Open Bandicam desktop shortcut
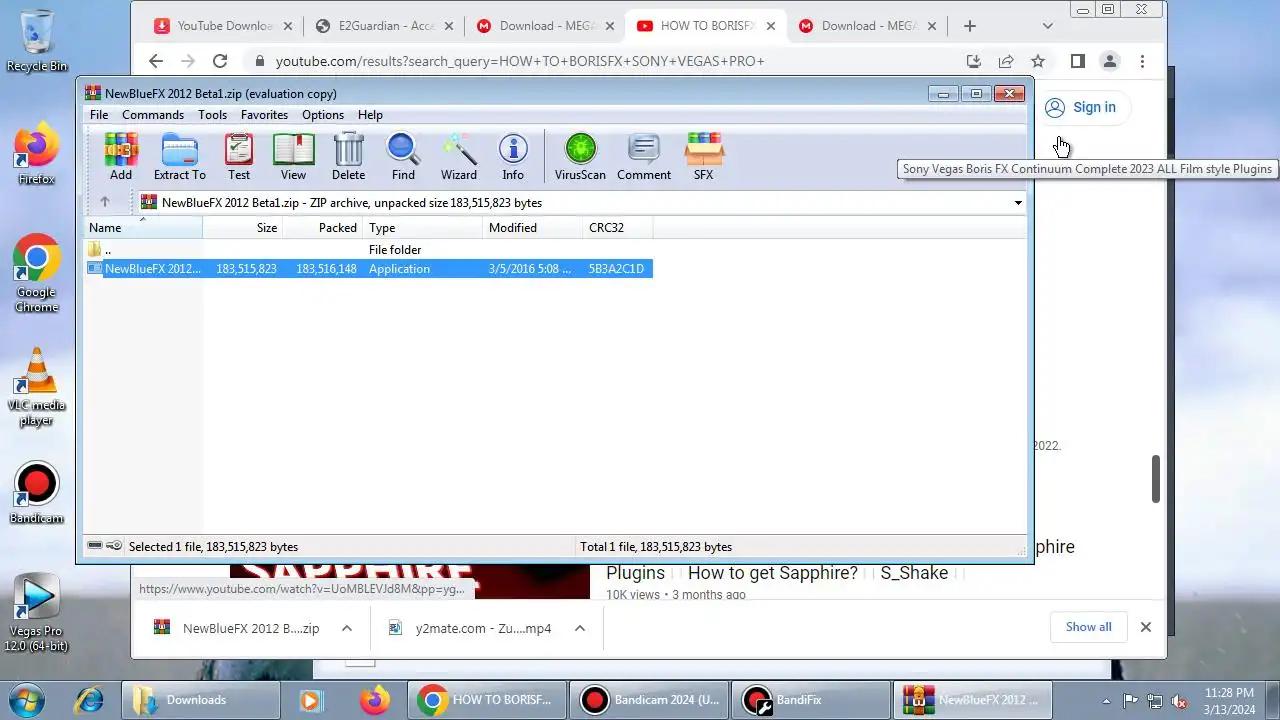 (x=37, y=494)
